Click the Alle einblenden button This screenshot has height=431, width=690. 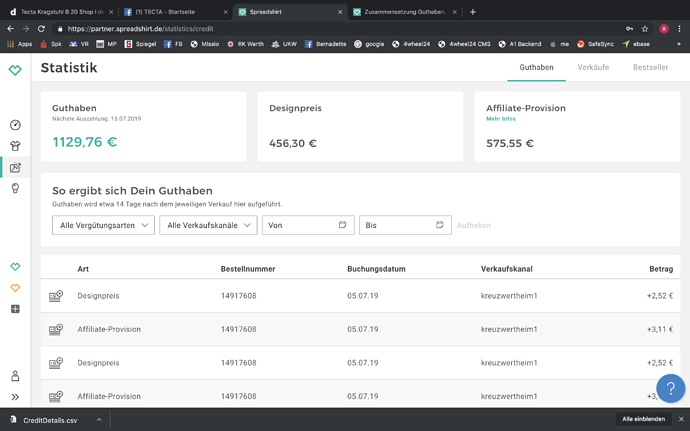643,420
